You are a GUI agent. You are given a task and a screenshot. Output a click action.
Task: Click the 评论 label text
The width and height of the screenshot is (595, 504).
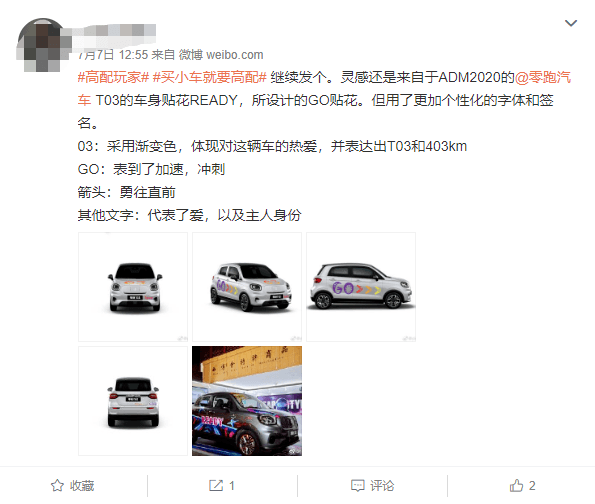(382, 486)
